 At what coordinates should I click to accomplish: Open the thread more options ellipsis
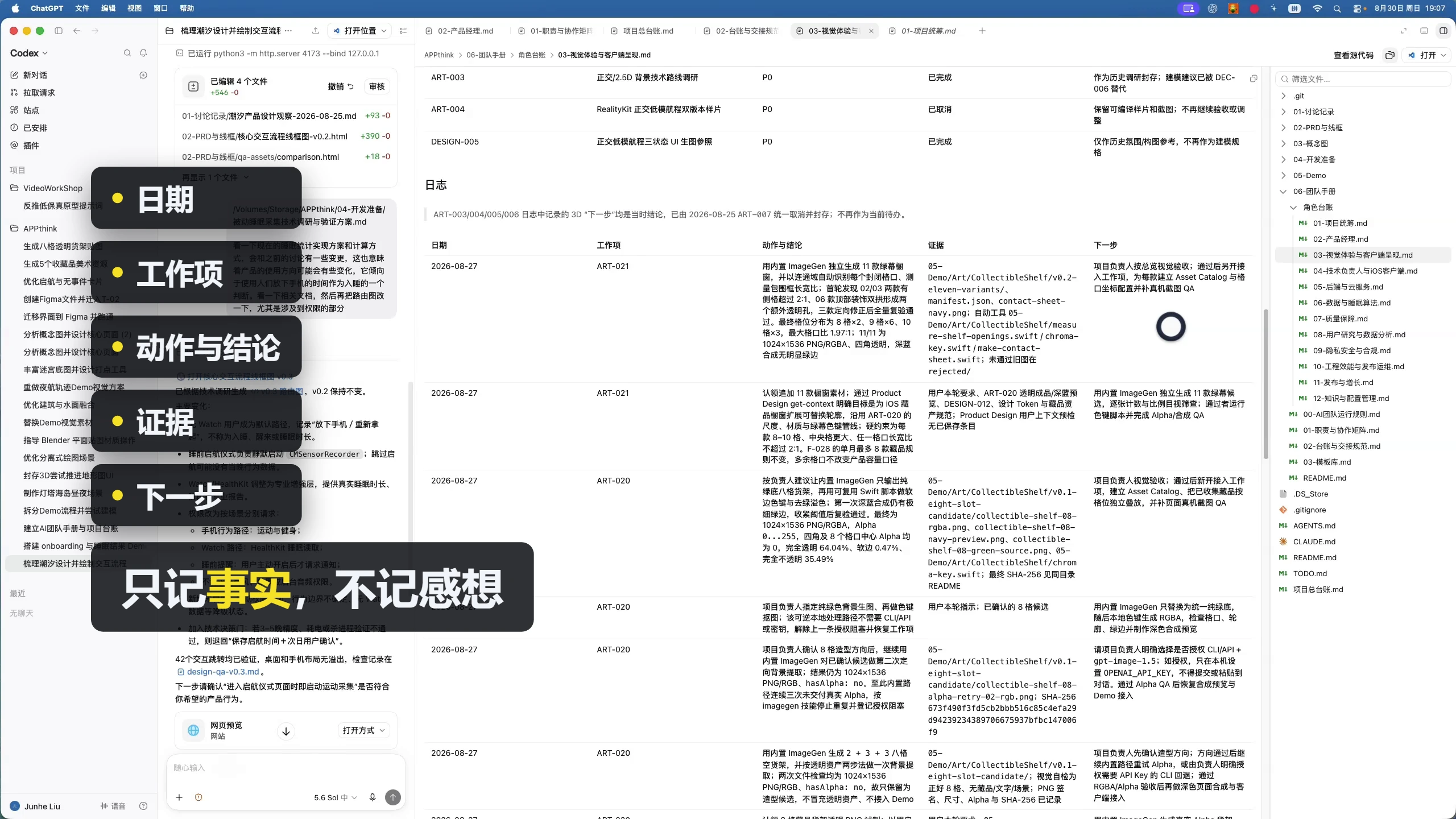pos(288,31)
